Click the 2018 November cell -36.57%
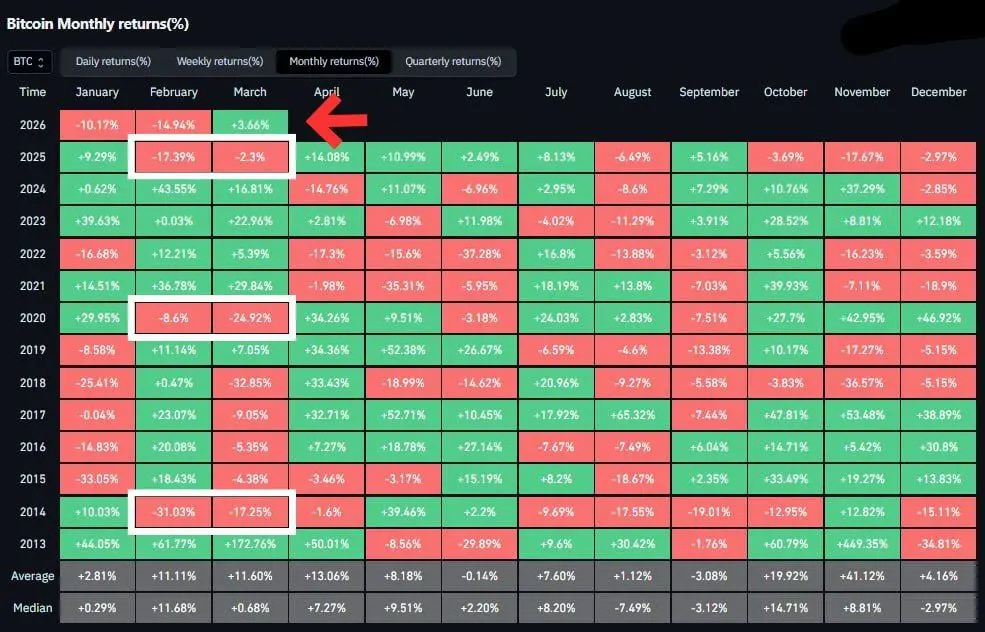985x632 pixels. [862, 383]
